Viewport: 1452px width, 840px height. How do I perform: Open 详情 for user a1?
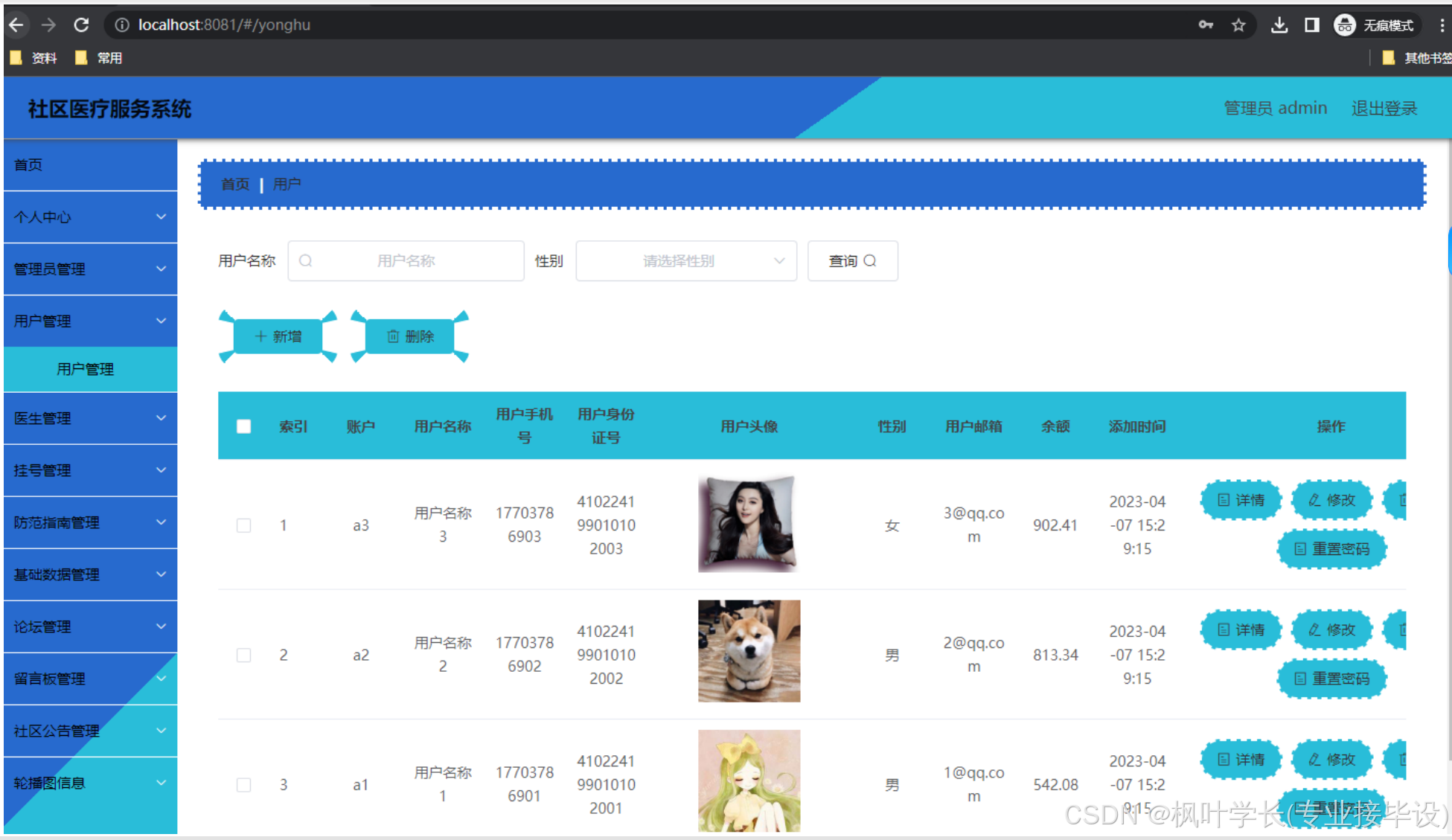(x=1241, y=759)
